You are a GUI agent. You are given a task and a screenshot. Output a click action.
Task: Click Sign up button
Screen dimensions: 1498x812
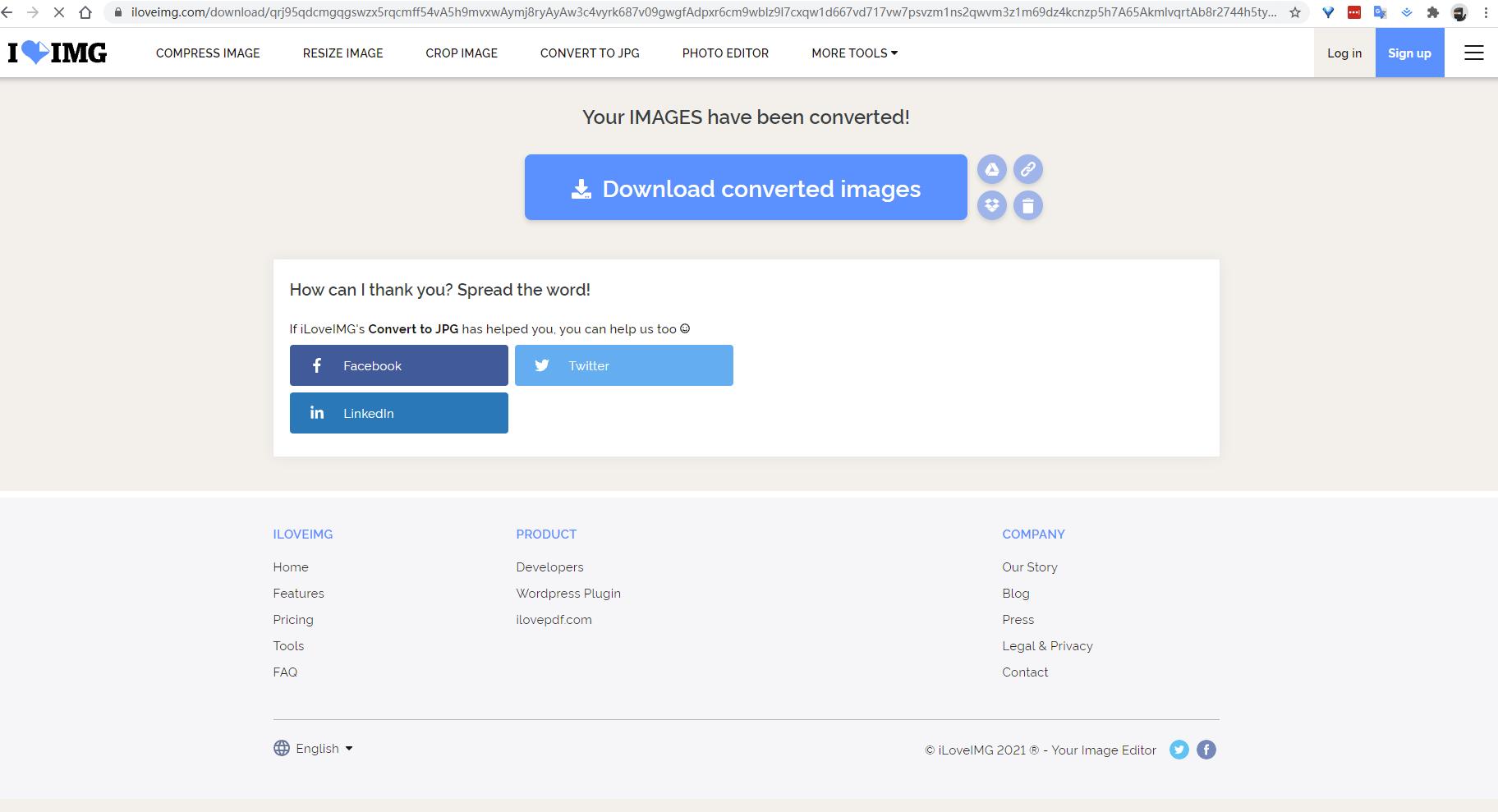[x=1409, y=53]
